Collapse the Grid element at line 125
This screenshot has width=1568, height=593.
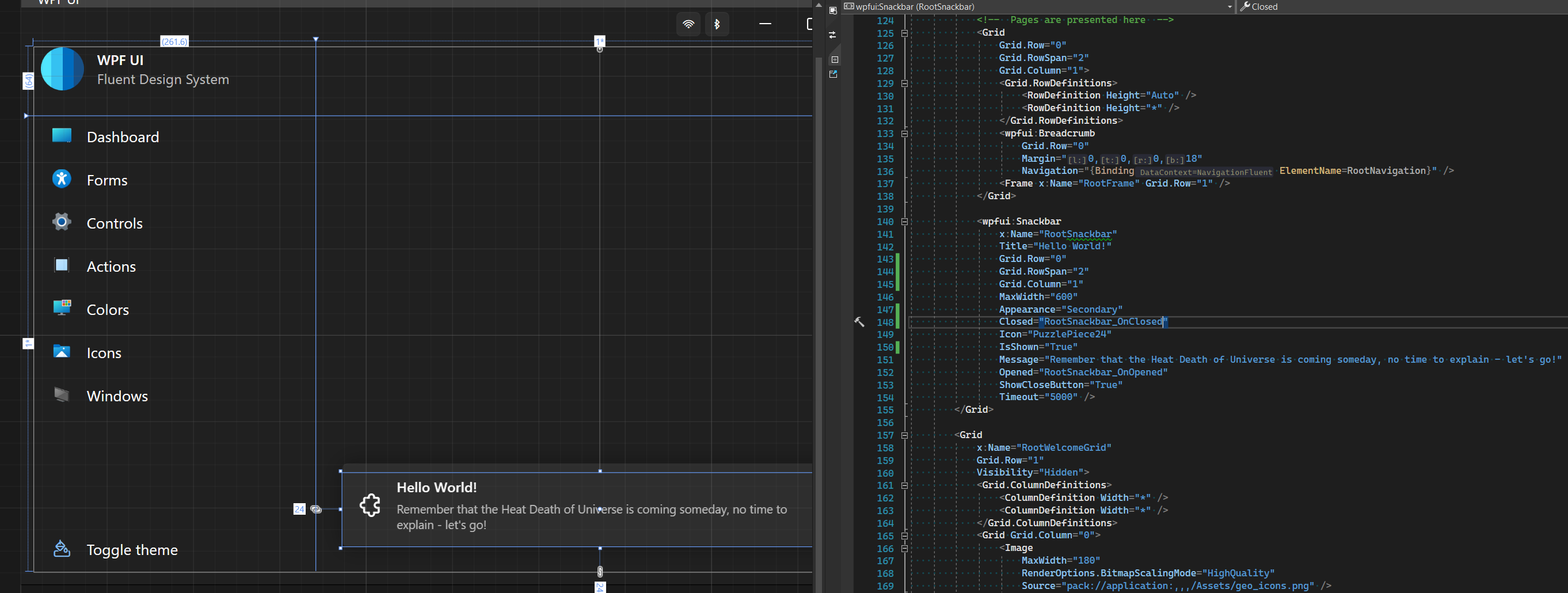pos(905,33)
